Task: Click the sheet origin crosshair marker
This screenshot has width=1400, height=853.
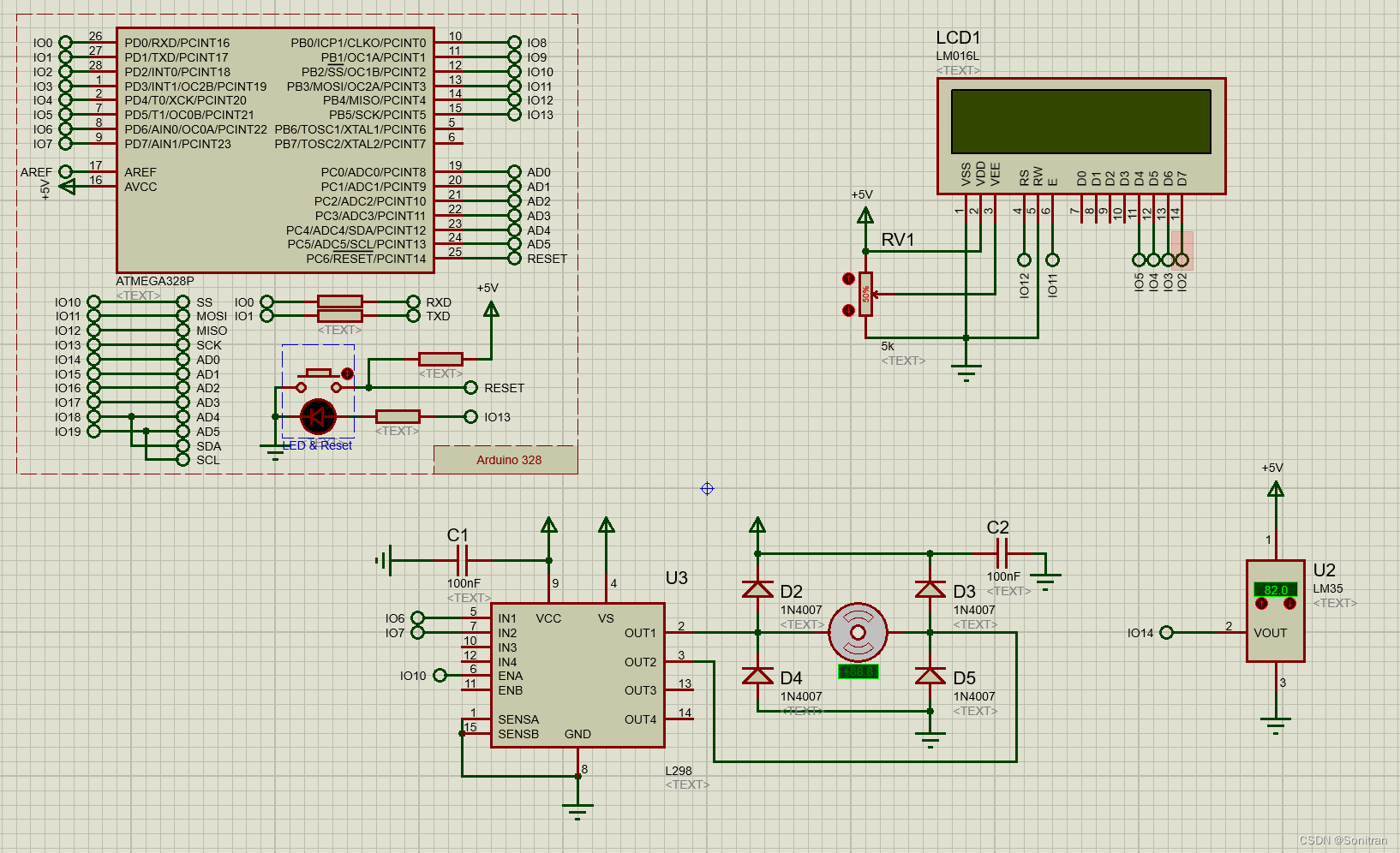Action: [707, 488]
